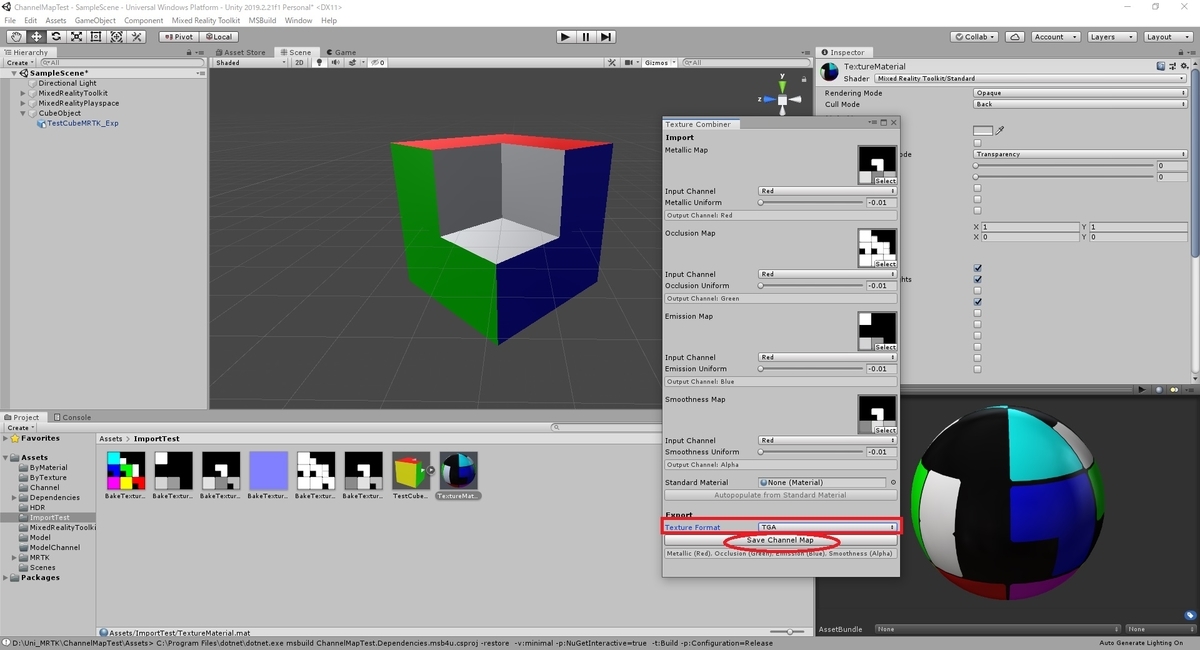Viewport: 1200px width, 650px height.
Task: Click the Save Channel Map button
Action: (780, 540)
